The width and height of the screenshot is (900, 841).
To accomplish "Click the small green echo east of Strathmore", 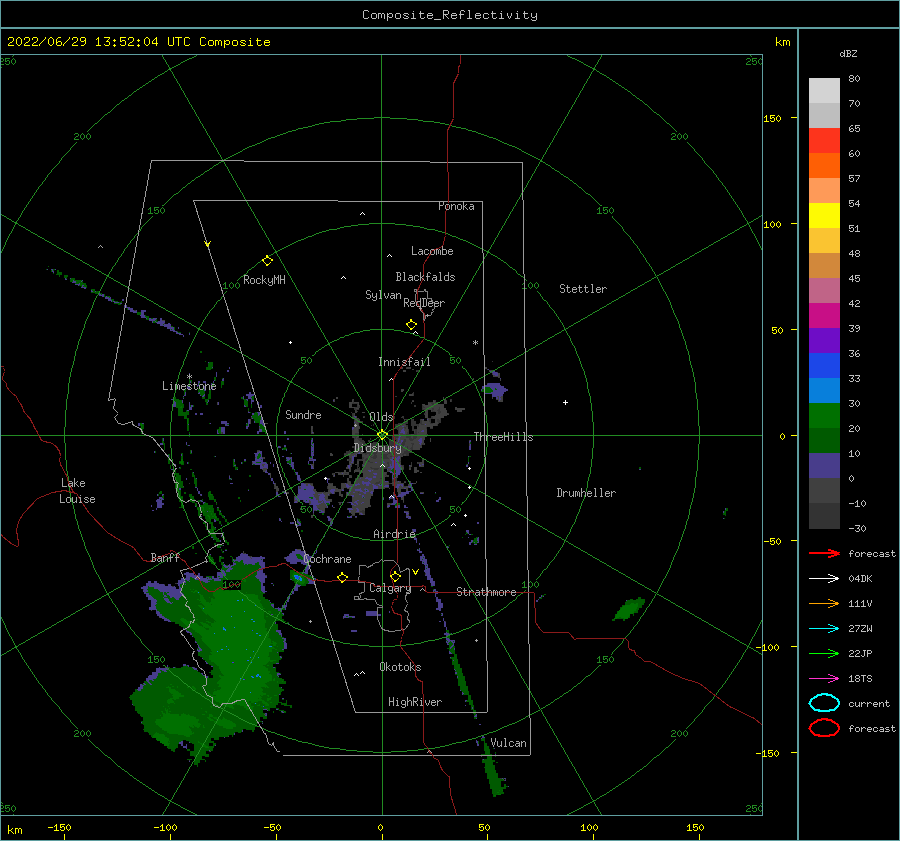I will (x=629, y=609).
